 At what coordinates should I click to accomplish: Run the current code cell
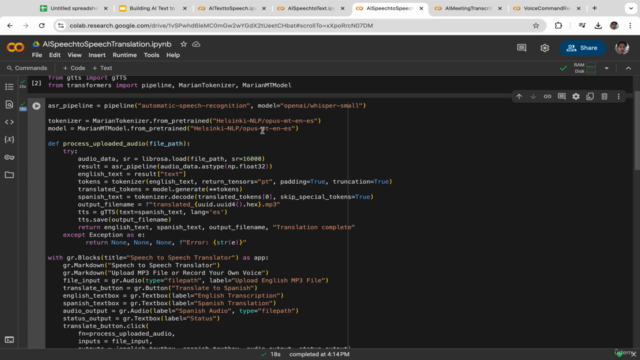[x=36, y=106]
